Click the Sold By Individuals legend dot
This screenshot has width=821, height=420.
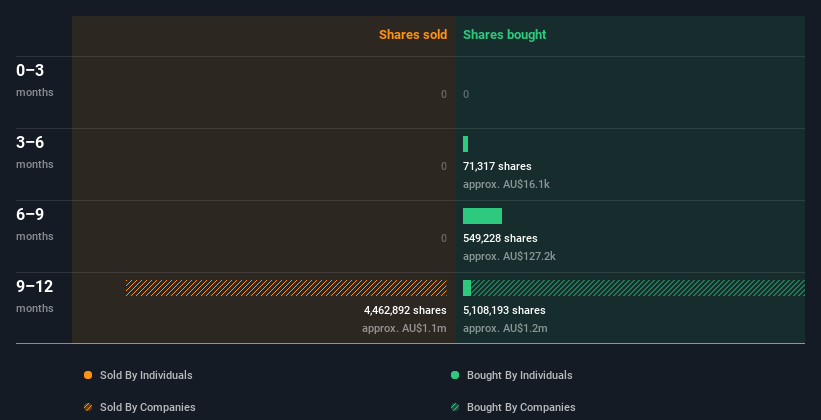[x=88, y=375]
